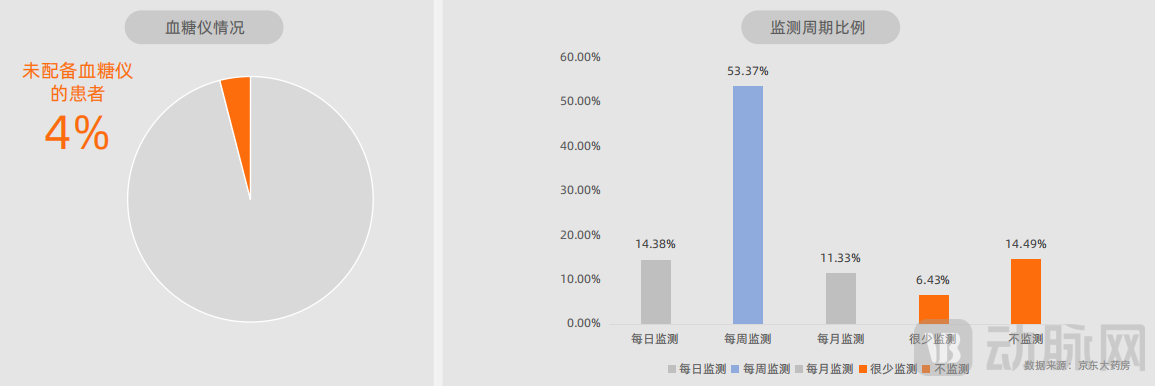
Task: Click the 每周监测 axis label
Action: [748, 340]
